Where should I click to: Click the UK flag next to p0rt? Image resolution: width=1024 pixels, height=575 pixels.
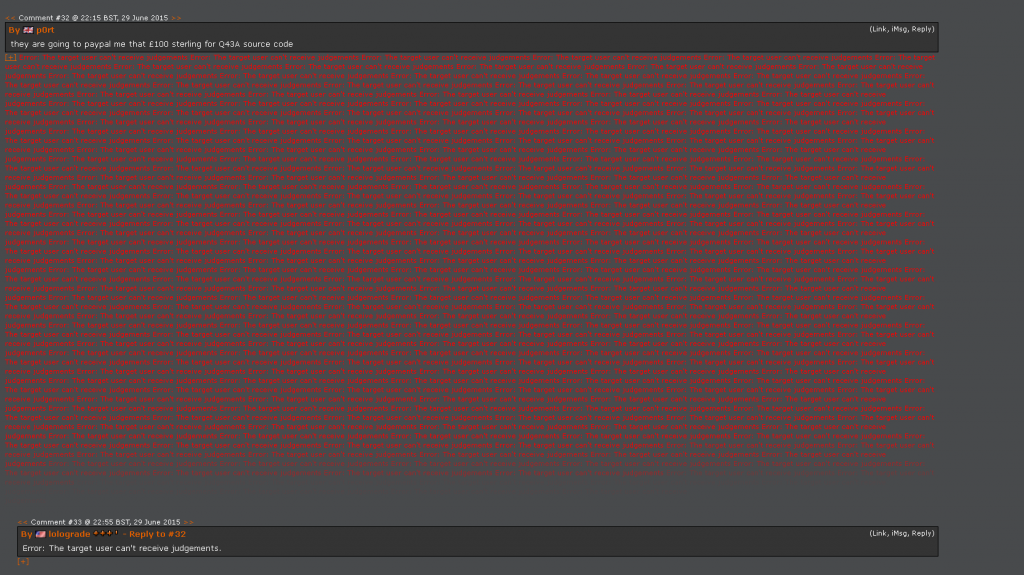click(29, 30)
